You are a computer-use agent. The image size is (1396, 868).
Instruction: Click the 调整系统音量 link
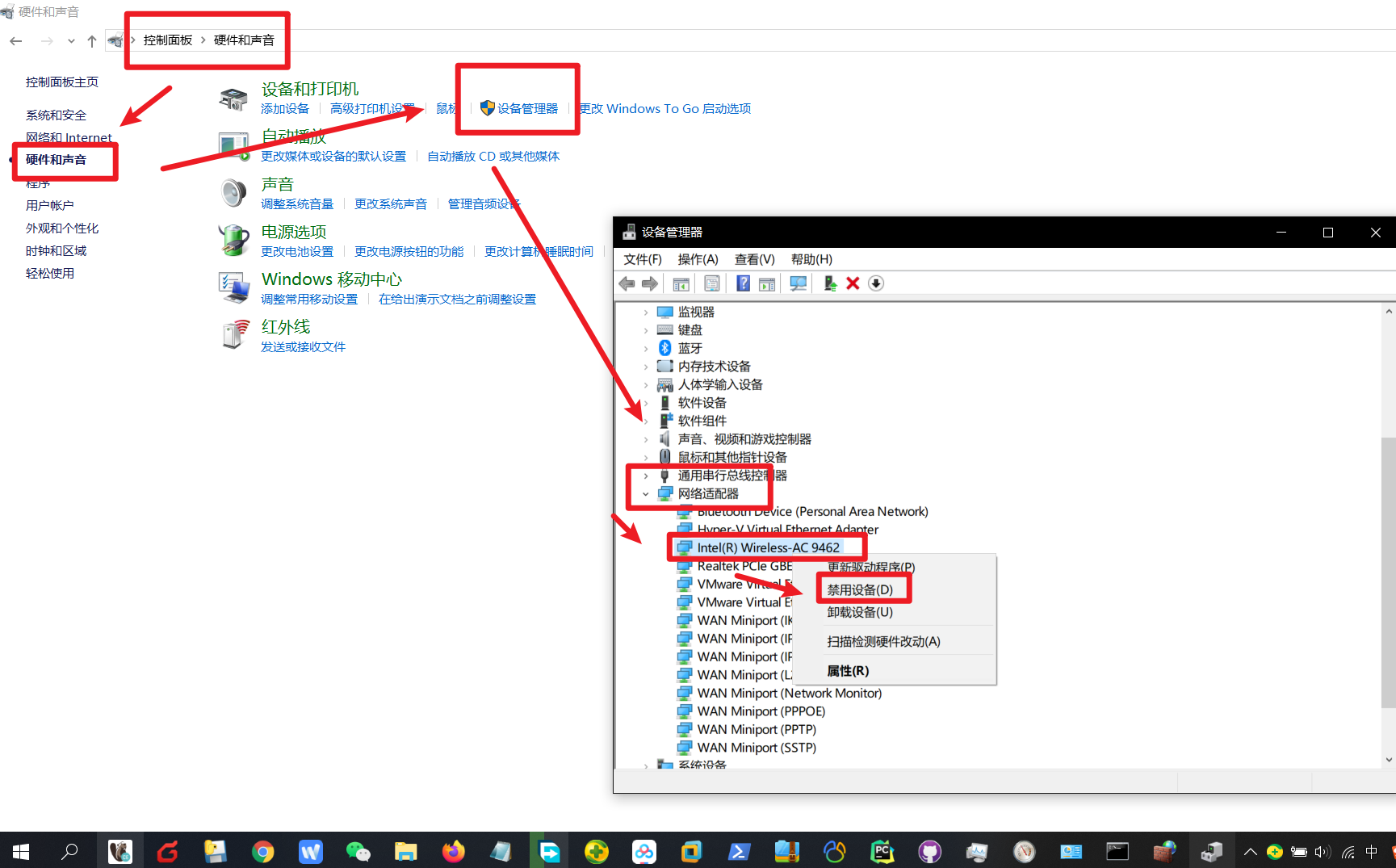[x=297, y=203]
